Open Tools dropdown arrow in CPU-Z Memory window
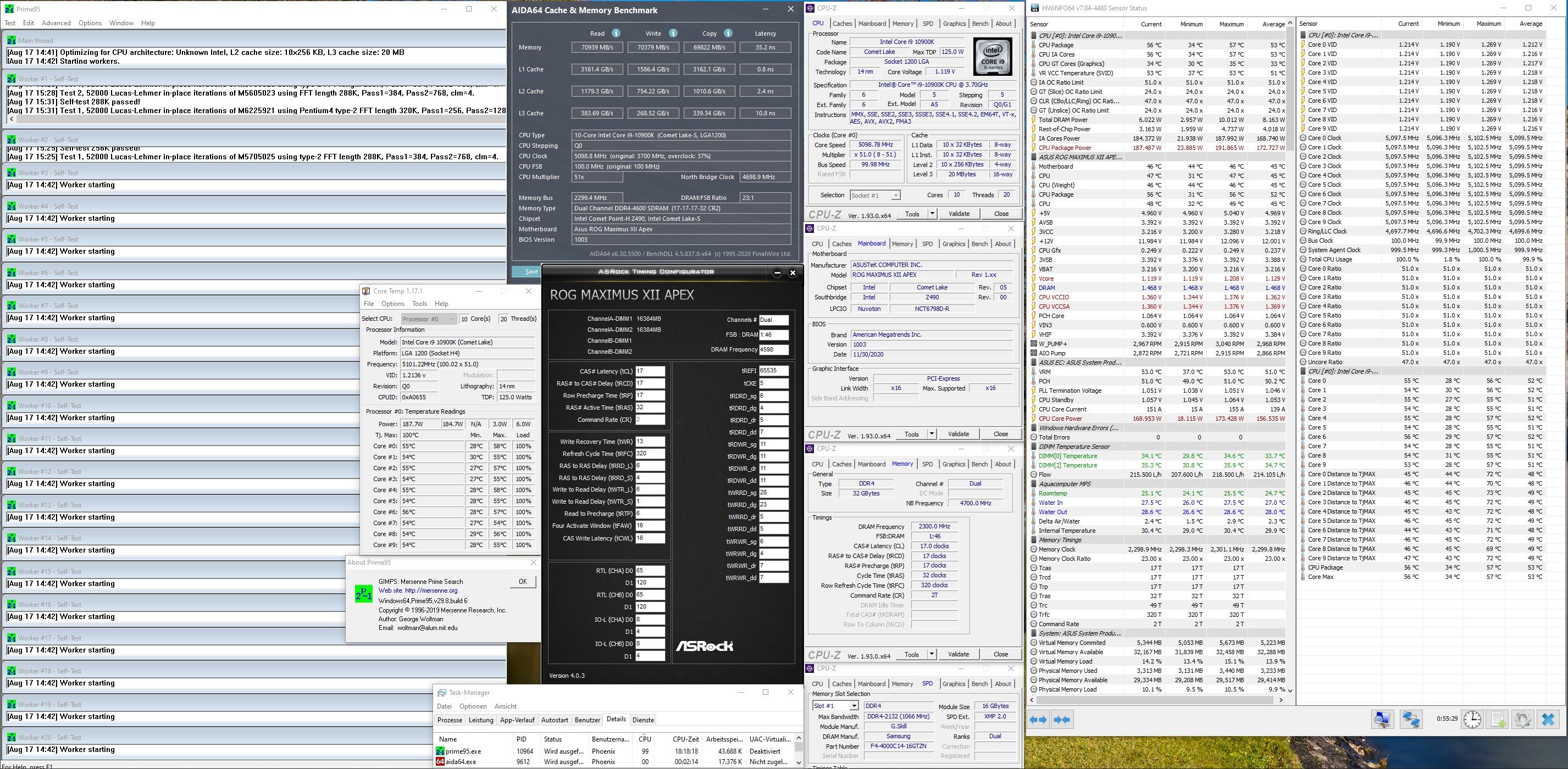Image resolution: width=1568 pixels, height=769 pixels. (932, 654)
